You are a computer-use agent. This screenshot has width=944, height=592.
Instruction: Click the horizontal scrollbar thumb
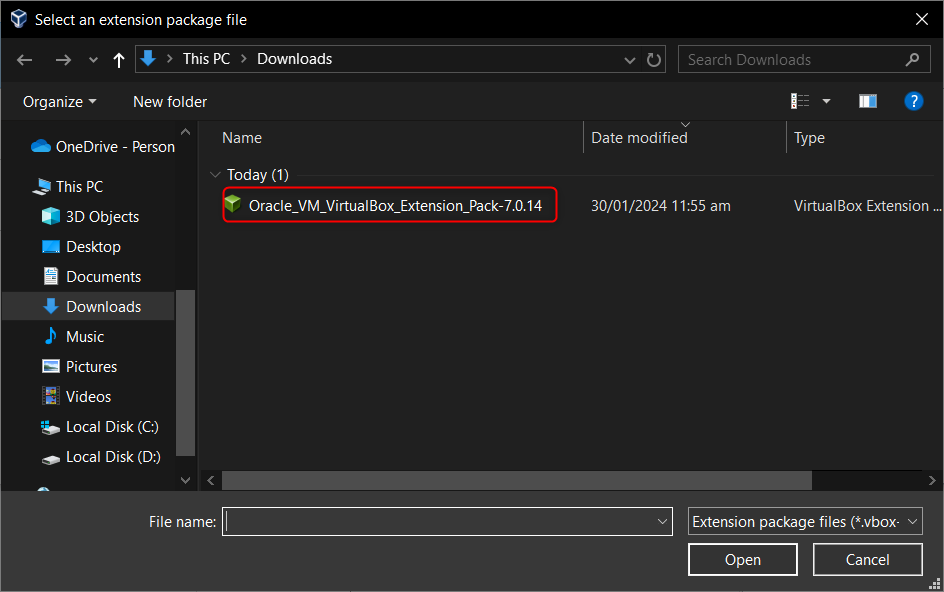(517, 481)
